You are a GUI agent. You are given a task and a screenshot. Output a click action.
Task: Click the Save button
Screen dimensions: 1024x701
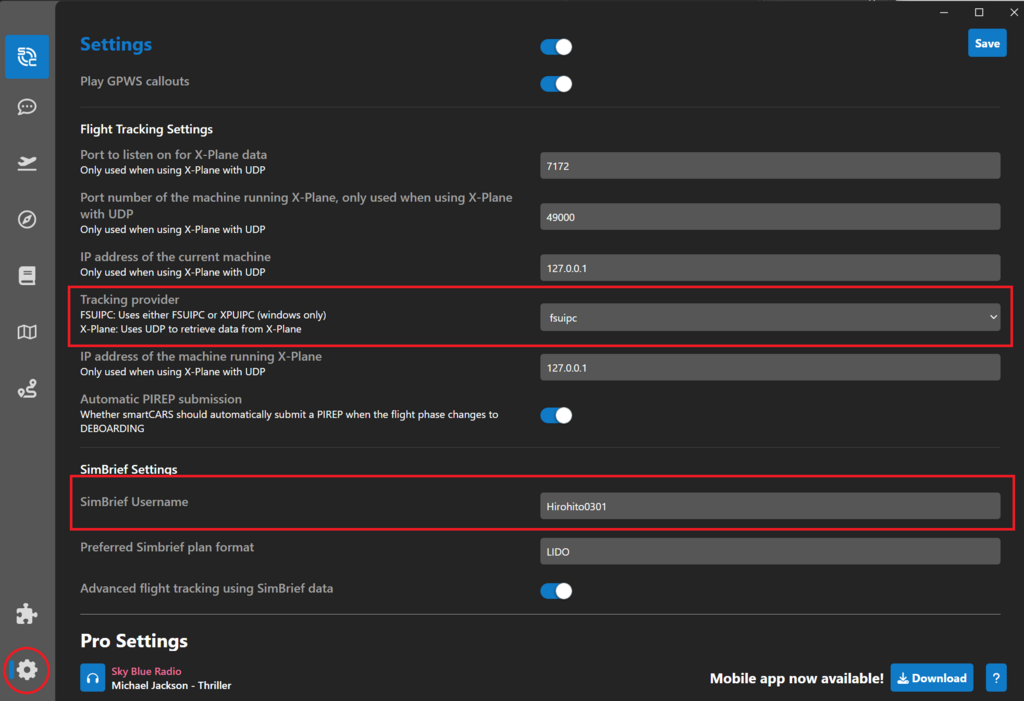(987, 43)
